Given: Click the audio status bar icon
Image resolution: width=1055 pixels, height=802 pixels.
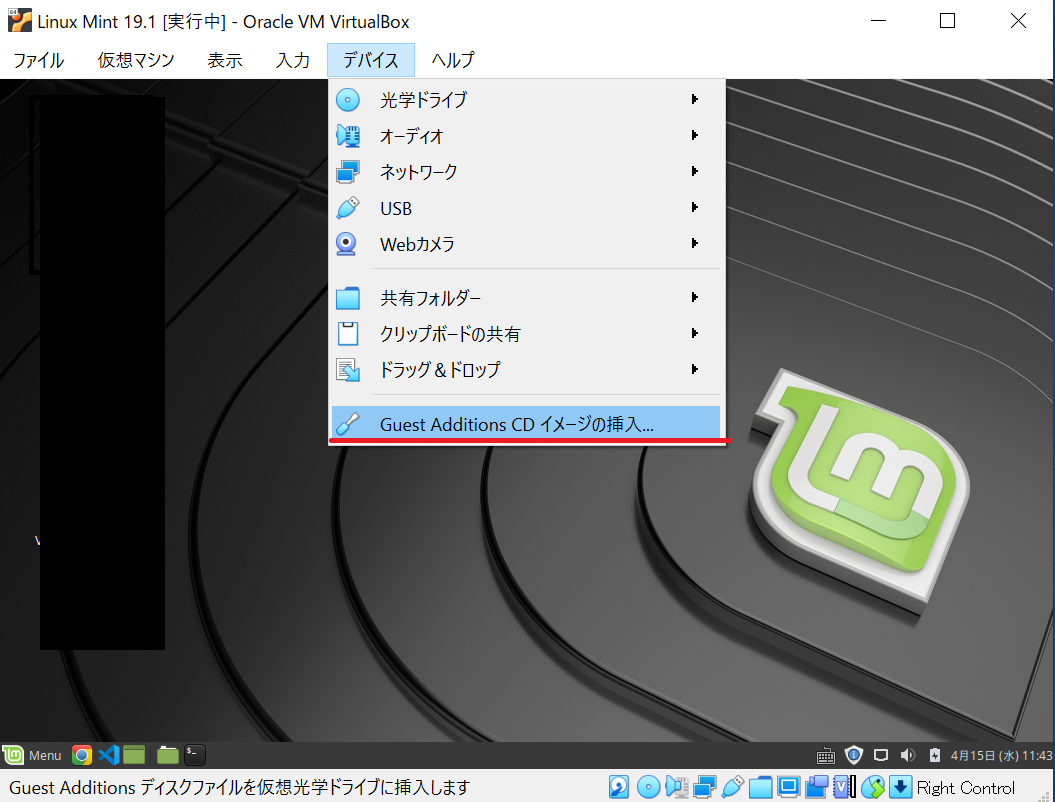Looking at the screenshot, I should click(x=676, y=787).
